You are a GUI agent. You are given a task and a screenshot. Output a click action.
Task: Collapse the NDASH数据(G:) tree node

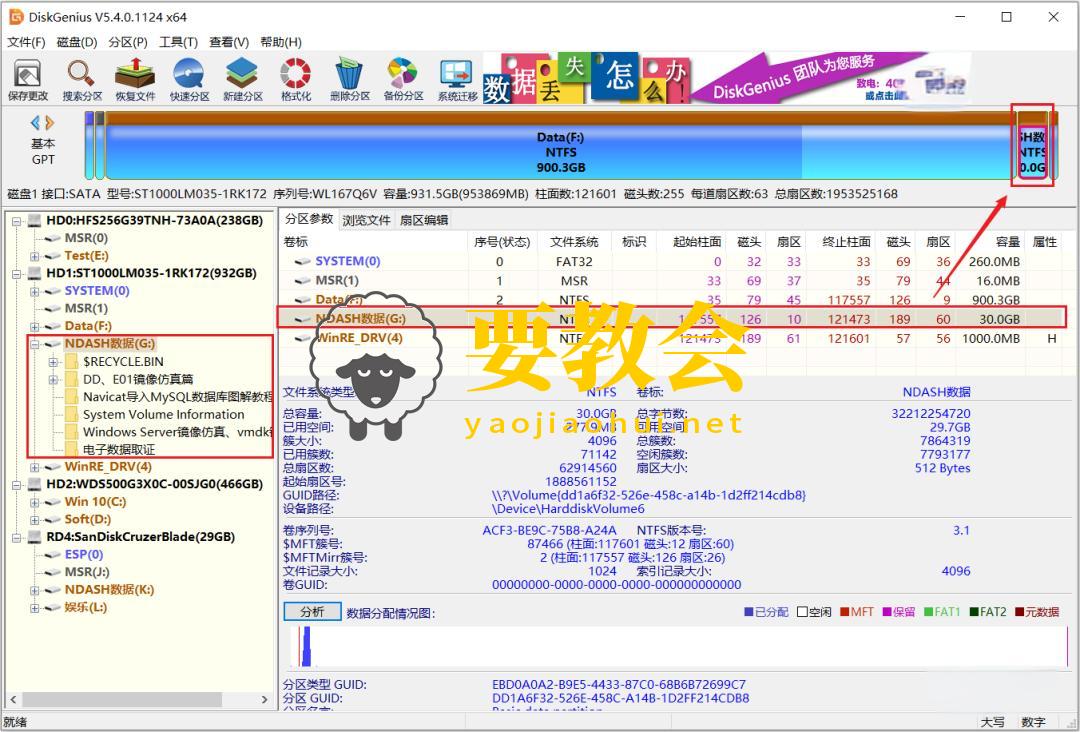(34, 344)
